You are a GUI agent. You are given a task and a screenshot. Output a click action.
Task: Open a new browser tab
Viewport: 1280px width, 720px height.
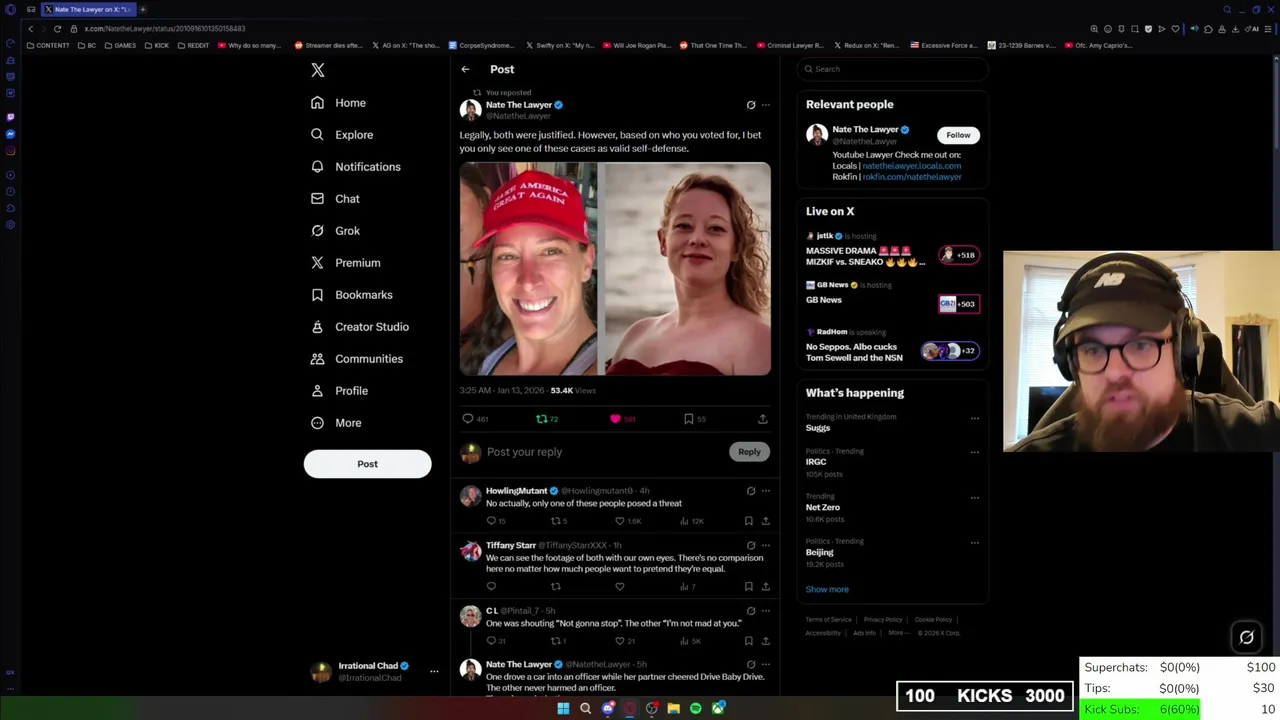(x=143, y=9)
